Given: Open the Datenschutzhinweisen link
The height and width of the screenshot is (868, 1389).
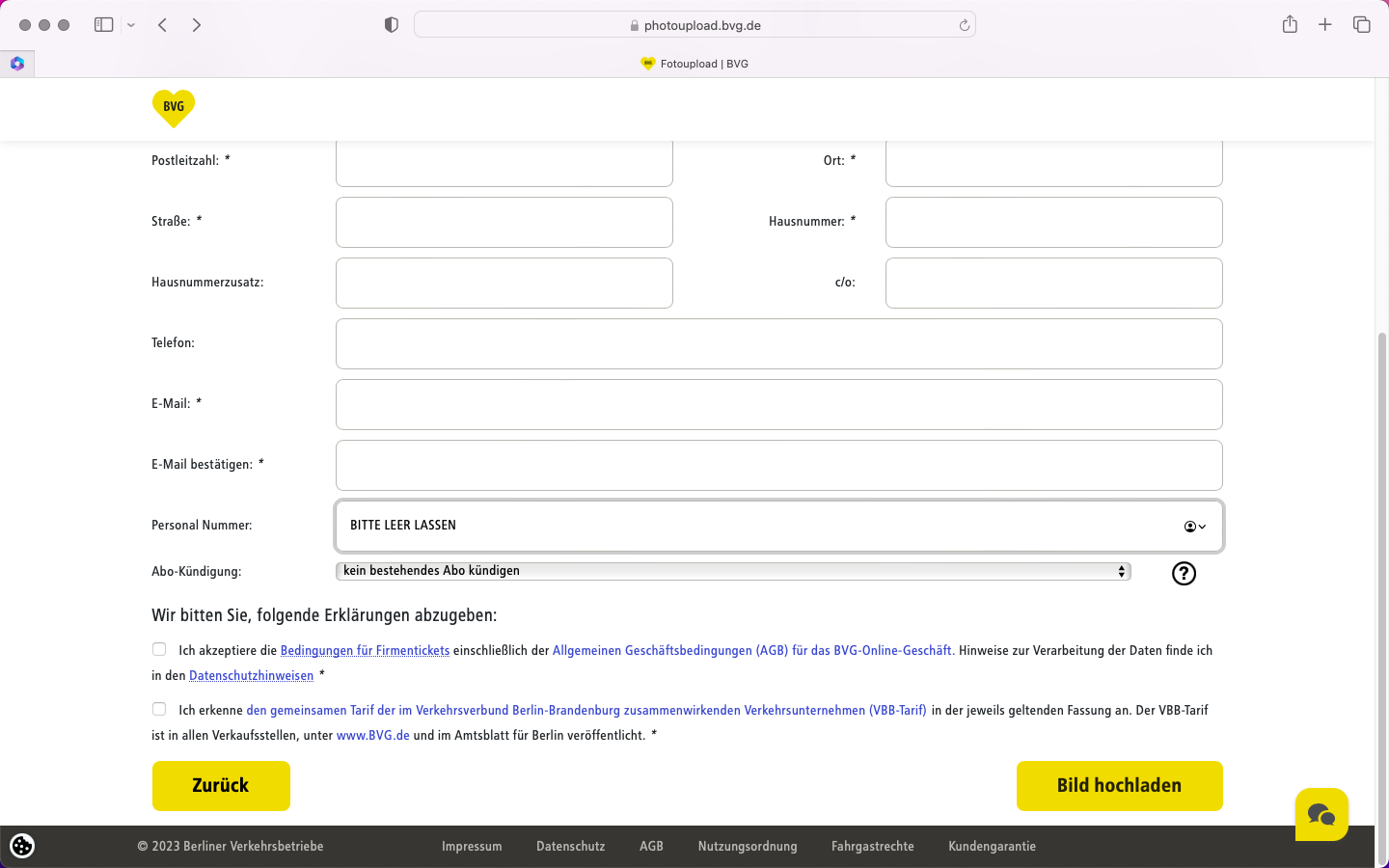Looking at the screenshot, I should (252, 676).
